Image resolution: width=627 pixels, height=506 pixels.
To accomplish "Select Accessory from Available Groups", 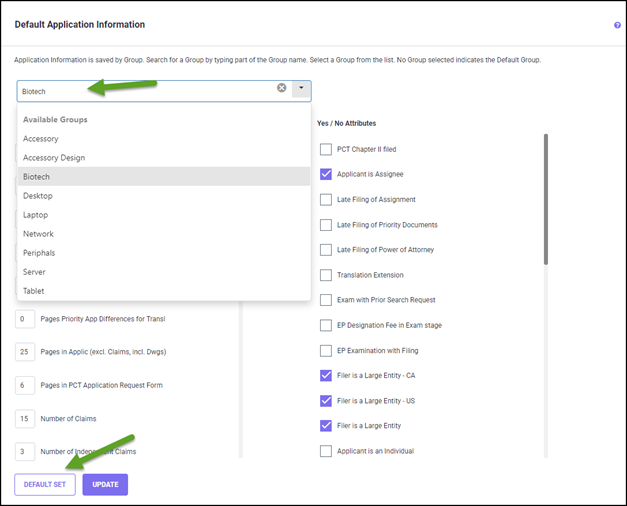I will (x=41, y=139).
